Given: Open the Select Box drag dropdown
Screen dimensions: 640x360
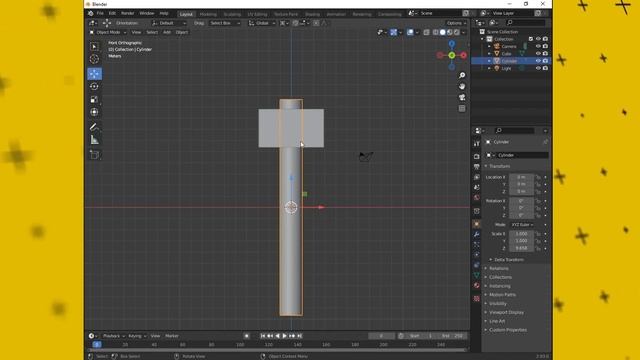Looking at the screenshot, I should [x=224, y=23].
